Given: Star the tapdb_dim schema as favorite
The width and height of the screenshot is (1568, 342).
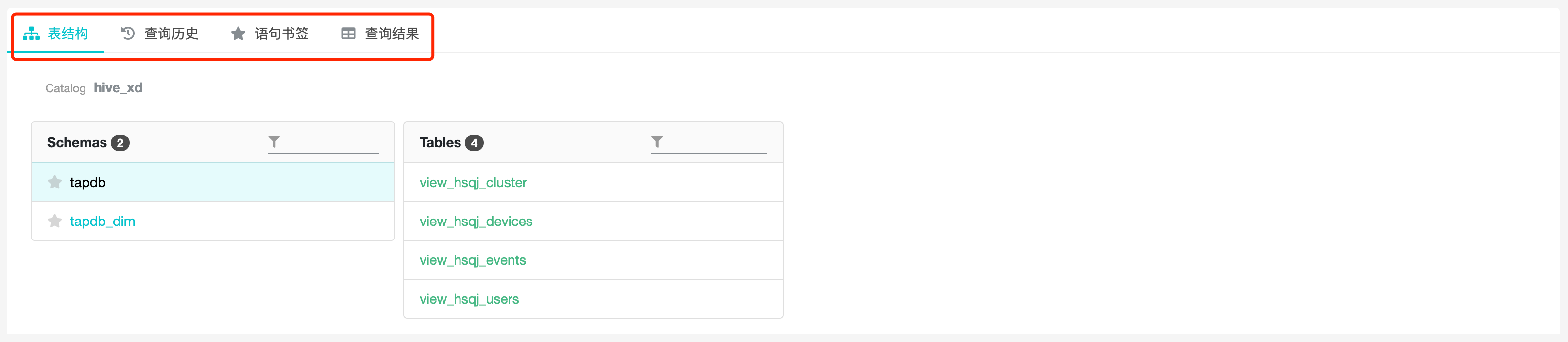Looking at the screenshot, I should click(x=55, y=221).
